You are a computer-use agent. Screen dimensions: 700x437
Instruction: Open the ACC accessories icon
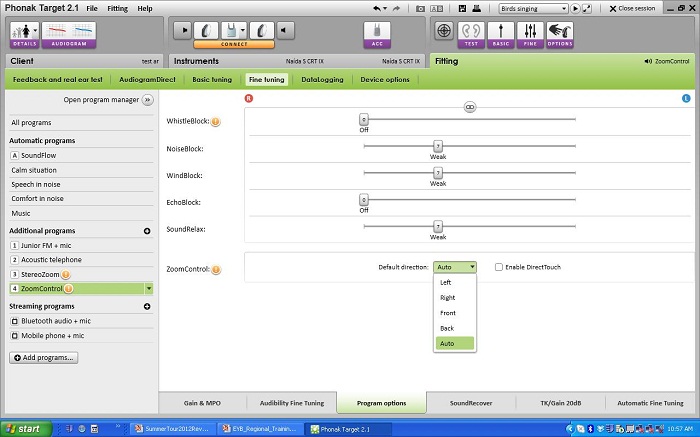click(377, 35)
